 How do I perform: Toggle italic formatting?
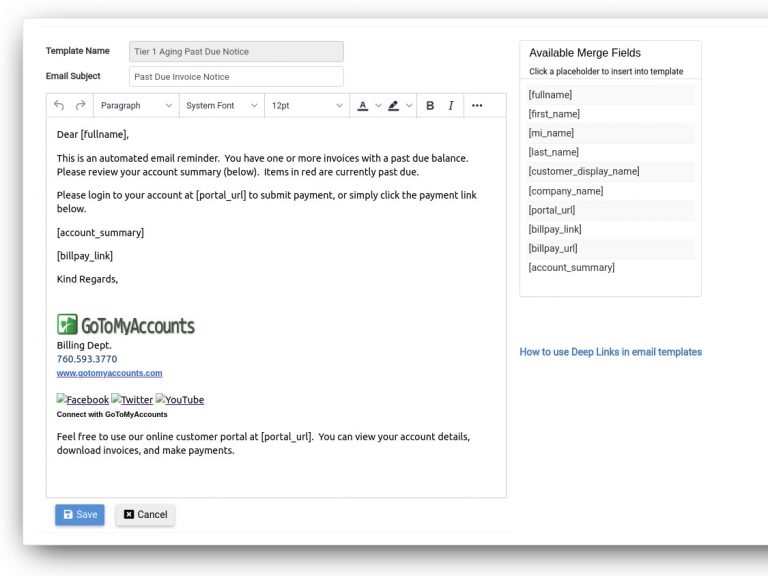click(x=451, y=105)
